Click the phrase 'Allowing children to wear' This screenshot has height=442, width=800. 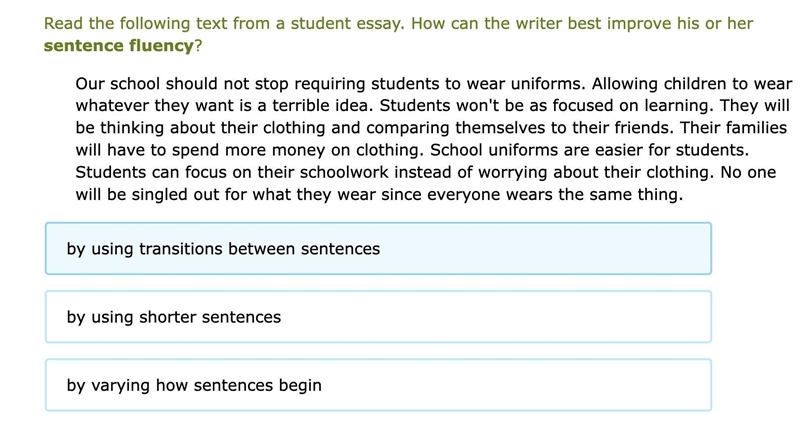pyautogui.click(x=692, y=84)
